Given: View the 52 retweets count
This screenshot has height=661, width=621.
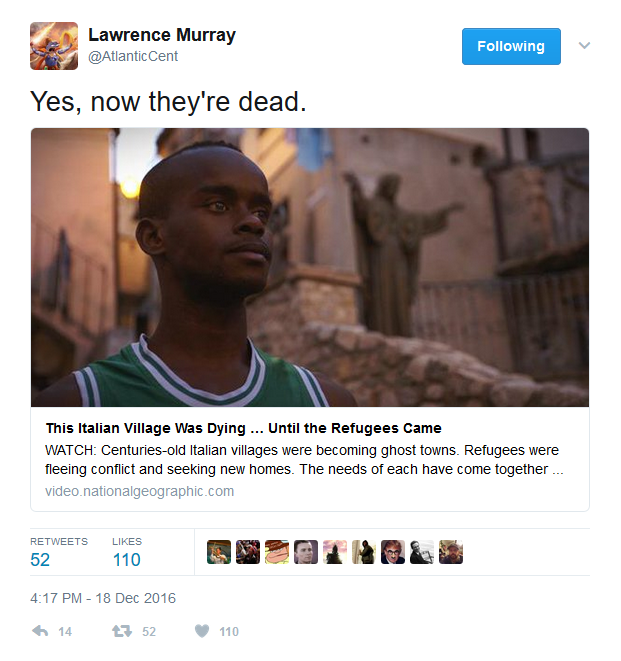Looking at the screenshot, I should (x=40, y=559).
